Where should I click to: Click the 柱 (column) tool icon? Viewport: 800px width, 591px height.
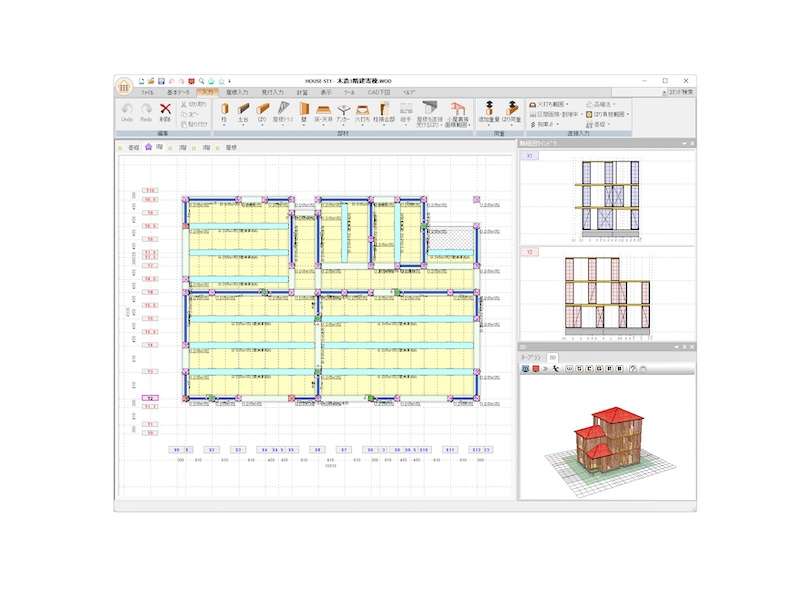(224, 109)
